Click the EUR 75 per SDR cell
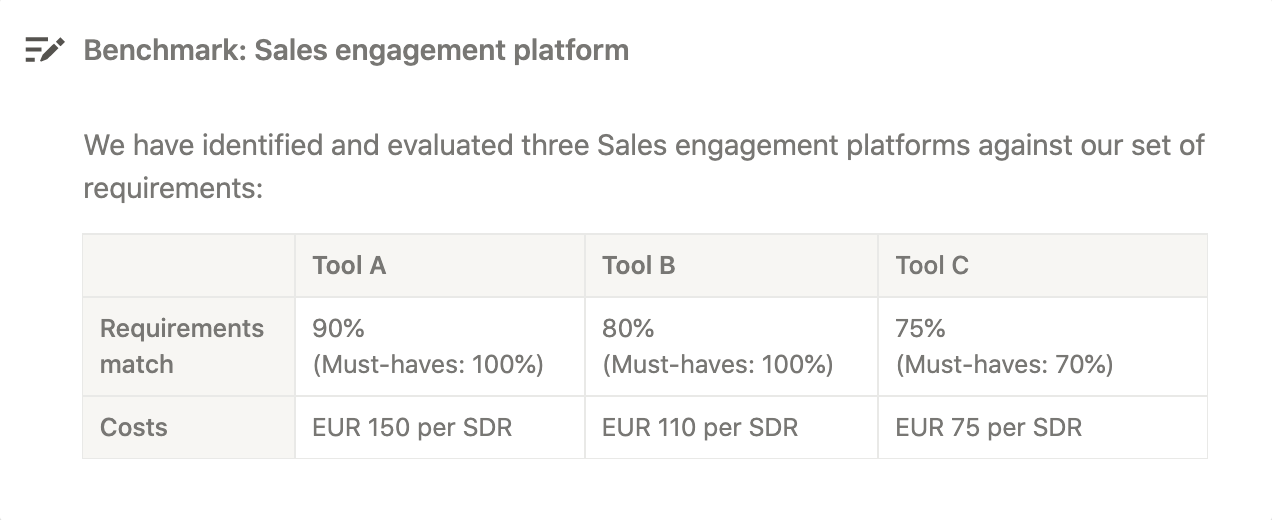 [988, 427]
